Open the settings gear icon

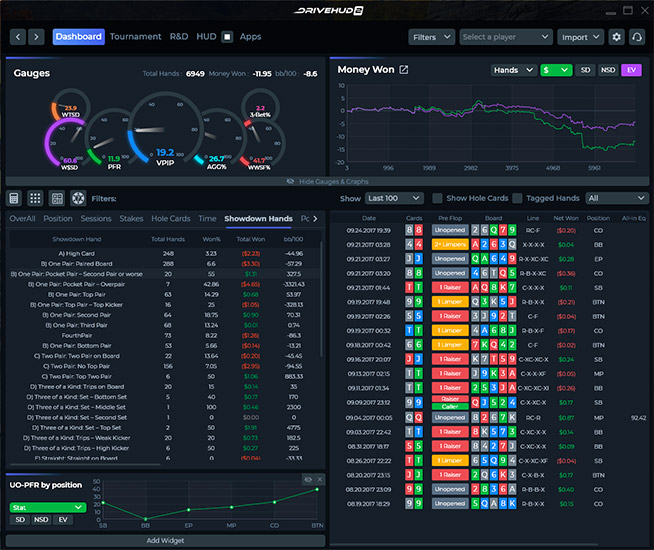[x=616, y=37]
